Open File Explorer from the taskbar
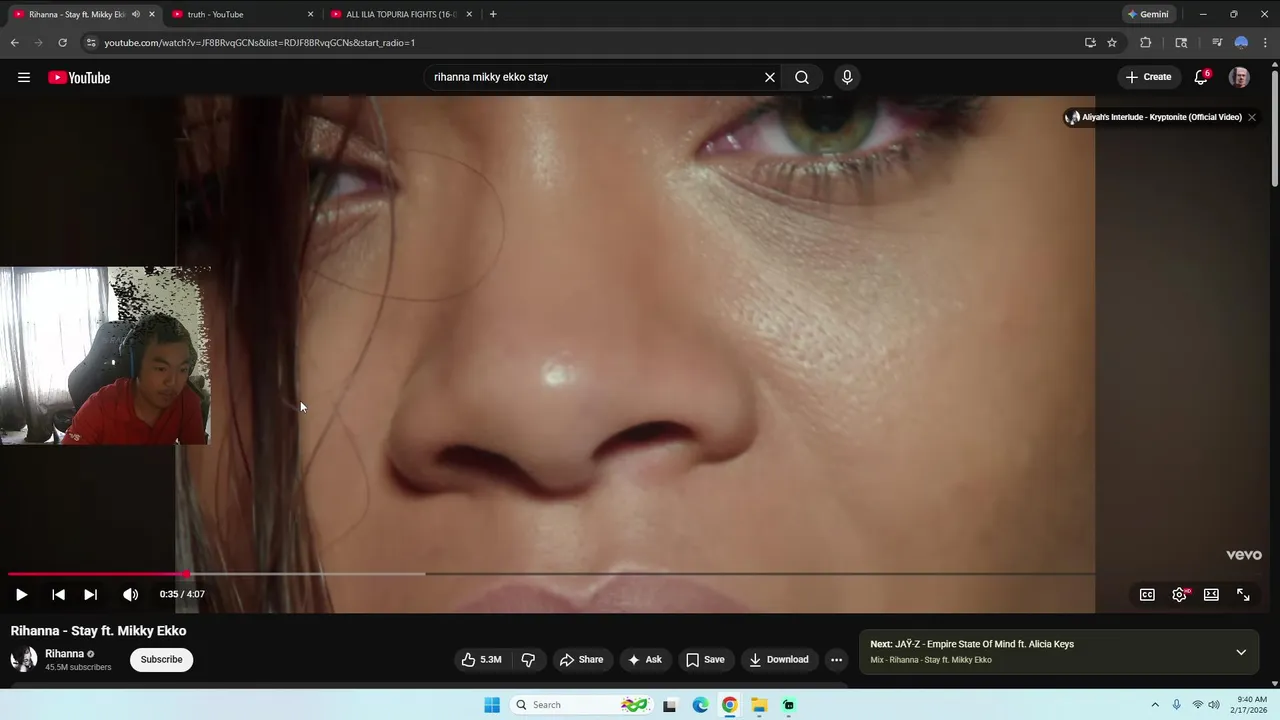 759,705
